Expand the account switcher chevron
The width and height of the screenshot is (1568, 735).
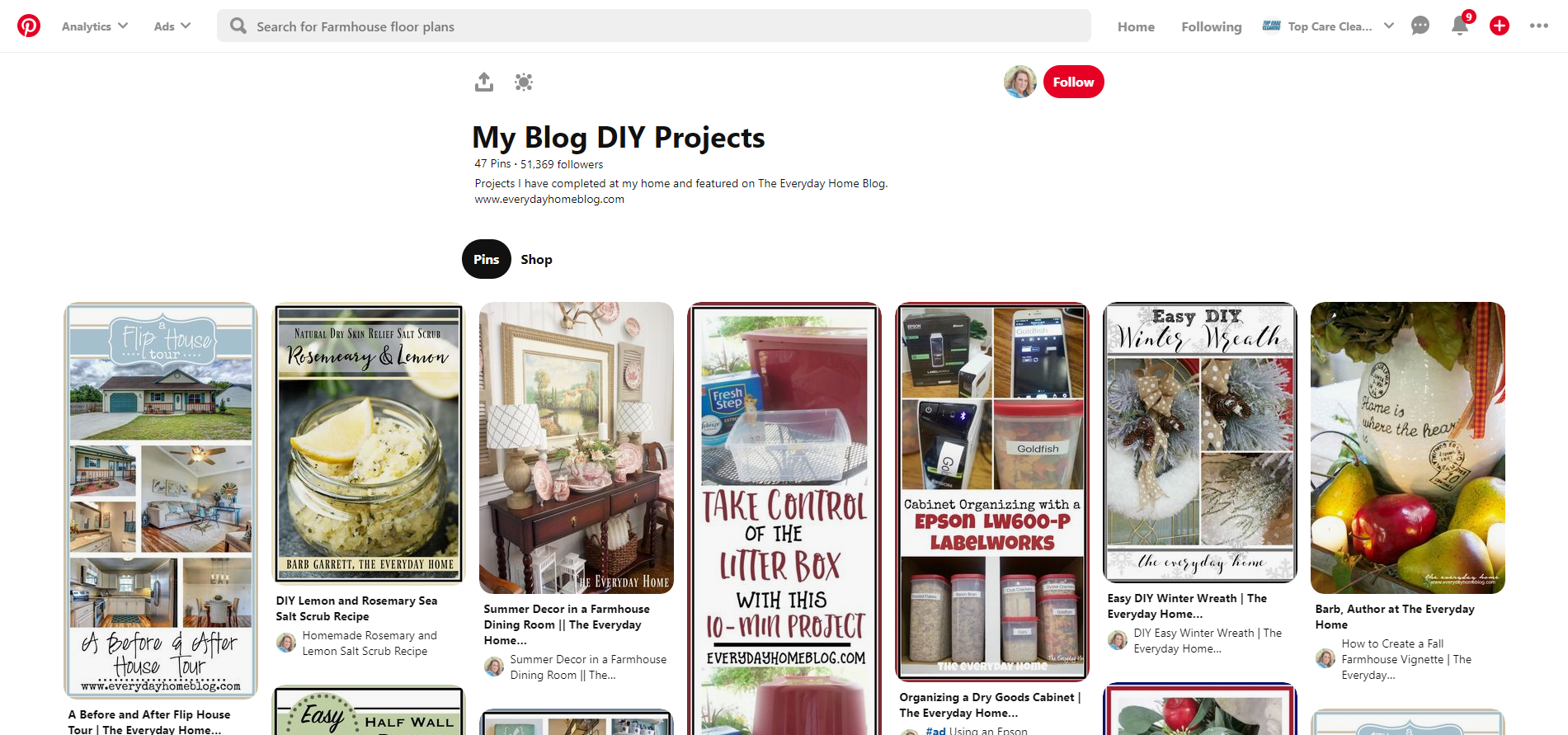pyautogui.click(x=1389, y=26)
